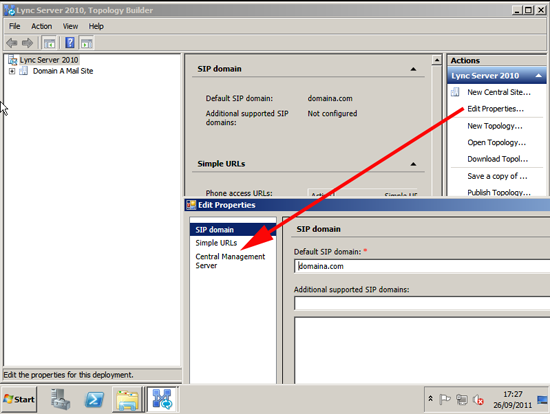Select SIP domain in Edit Properties list

[233, 230]
